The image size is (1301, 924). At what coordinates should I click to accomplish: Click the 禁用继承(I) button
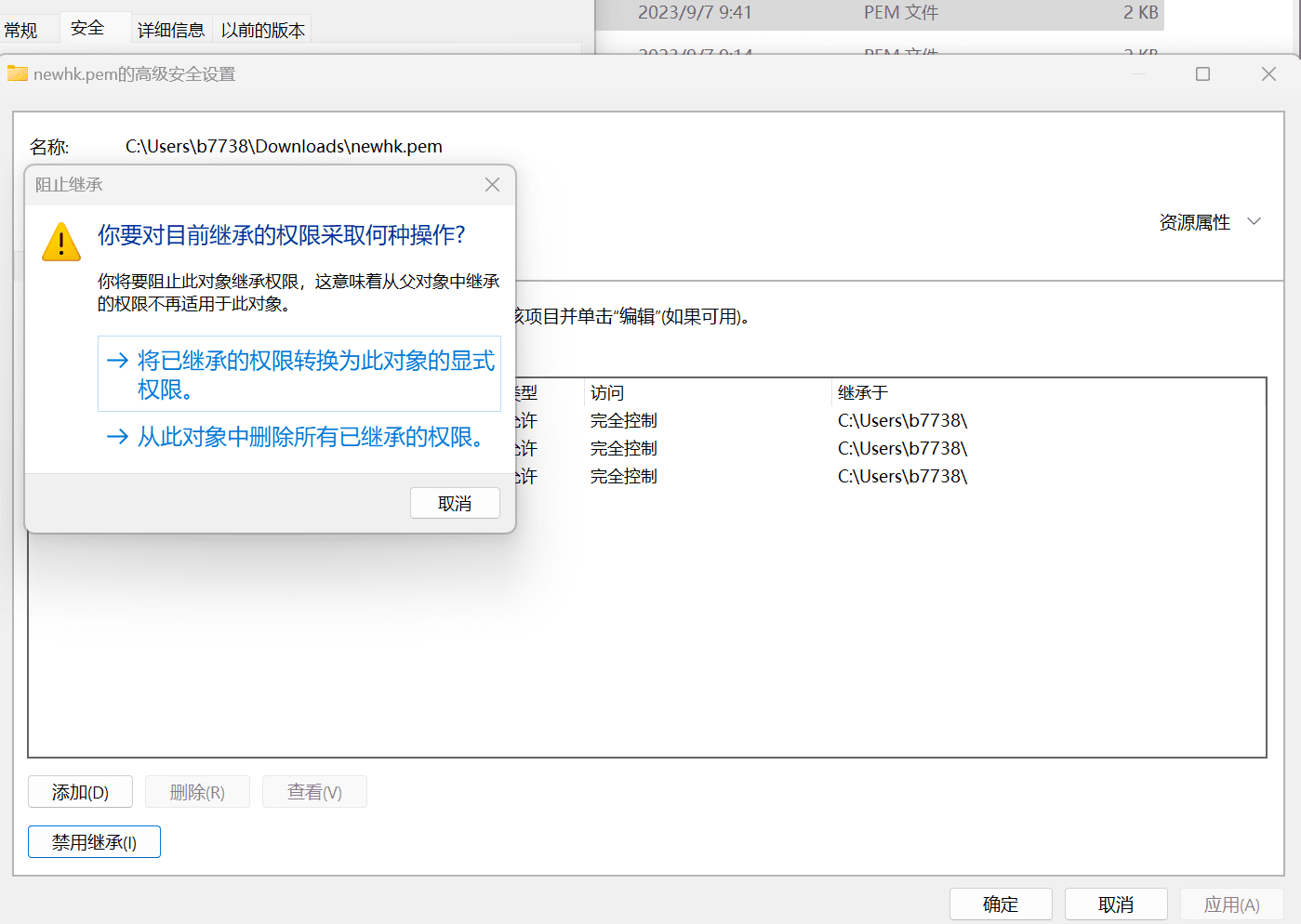pyautogui.click(x=93, y=841)
